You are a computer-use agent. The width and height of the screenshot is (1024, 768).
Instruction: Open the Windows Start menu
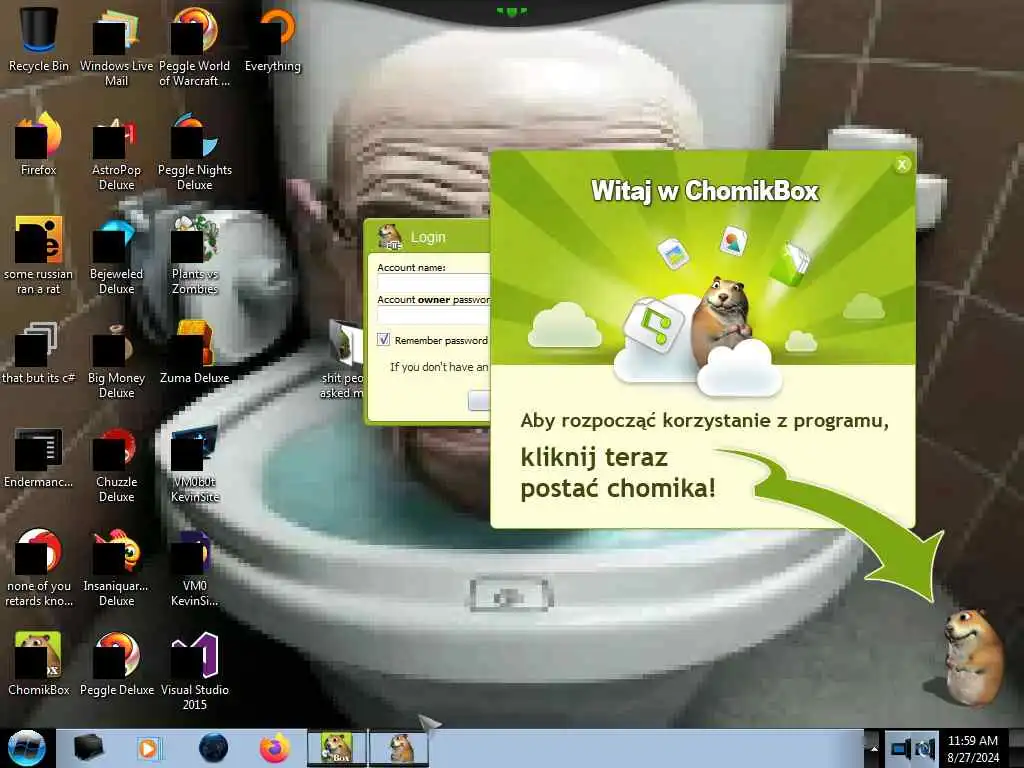[27, 748]
